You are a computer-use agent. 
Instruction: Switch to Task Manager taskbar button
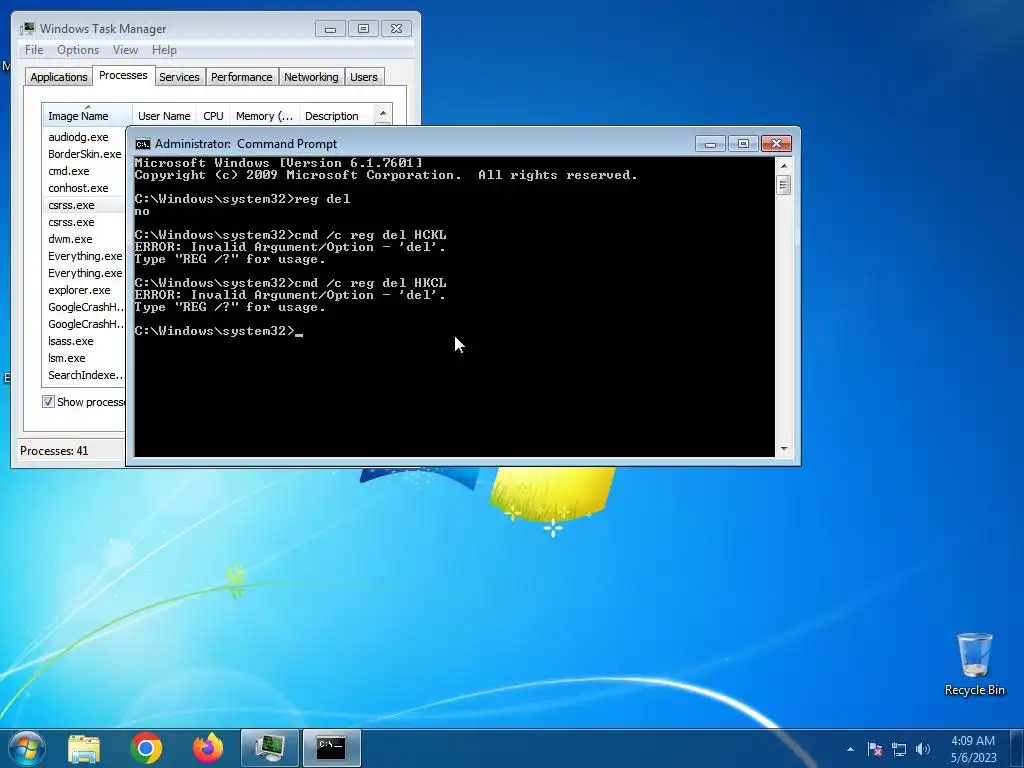point(270,748)
